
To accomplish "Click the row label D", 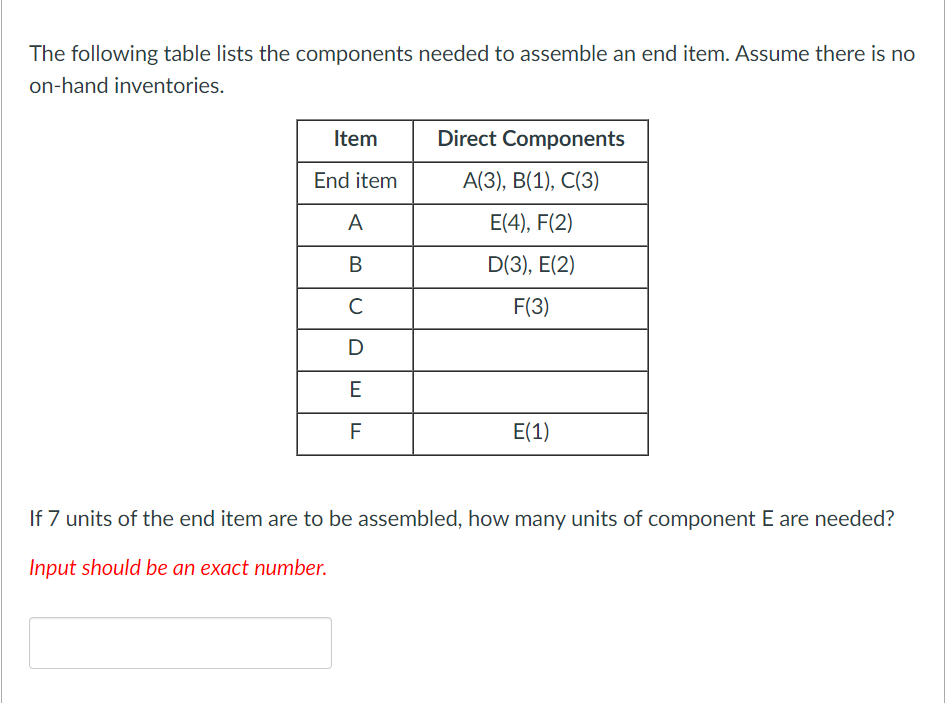I will [x=355, y=350].
